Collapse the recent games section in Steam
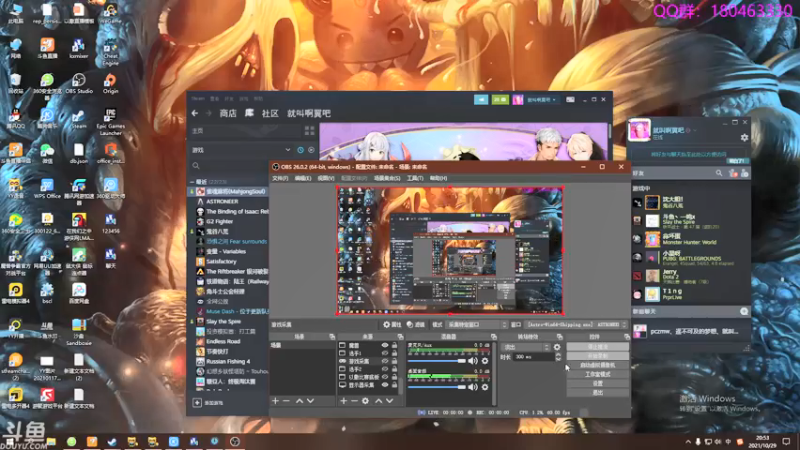 [192, 182]
